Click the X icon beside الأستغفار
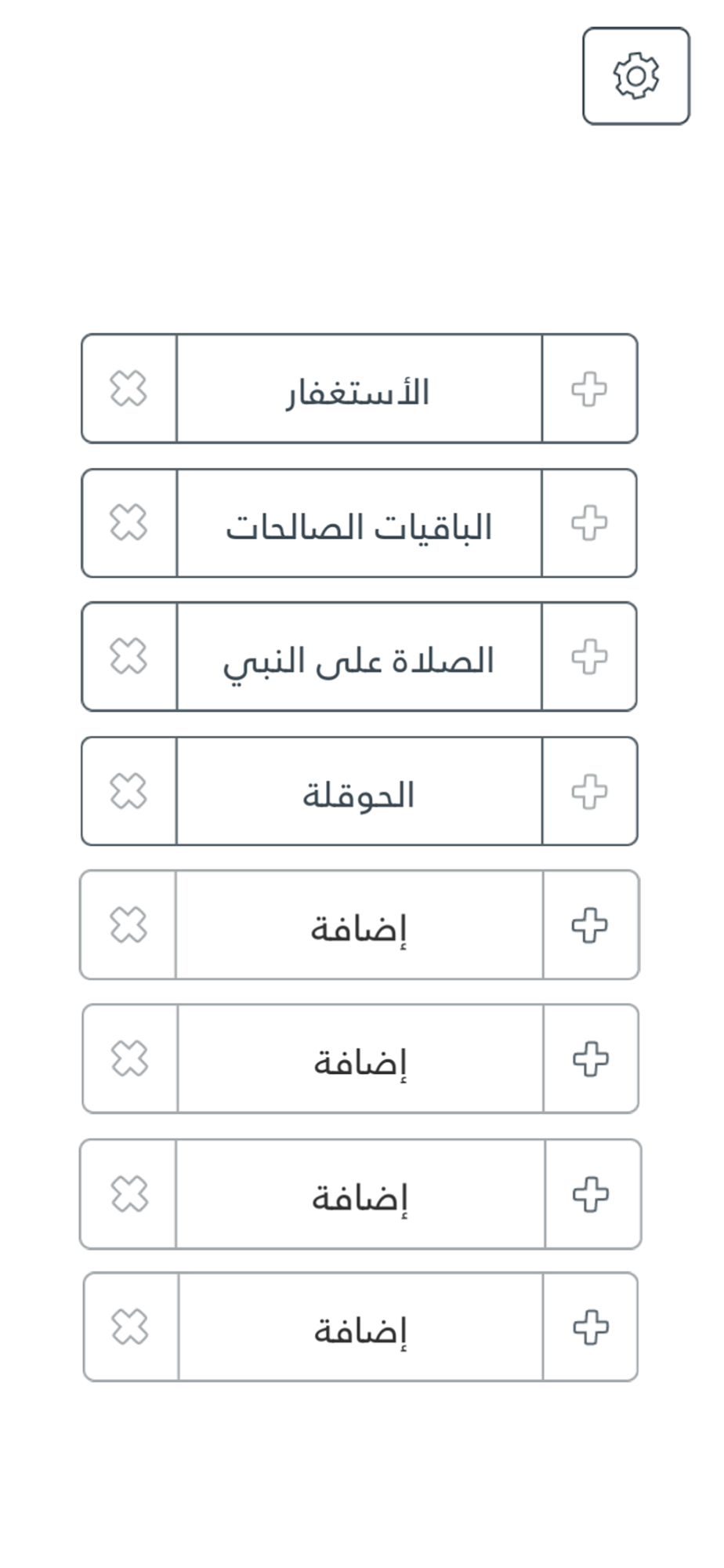 [129, 389]
